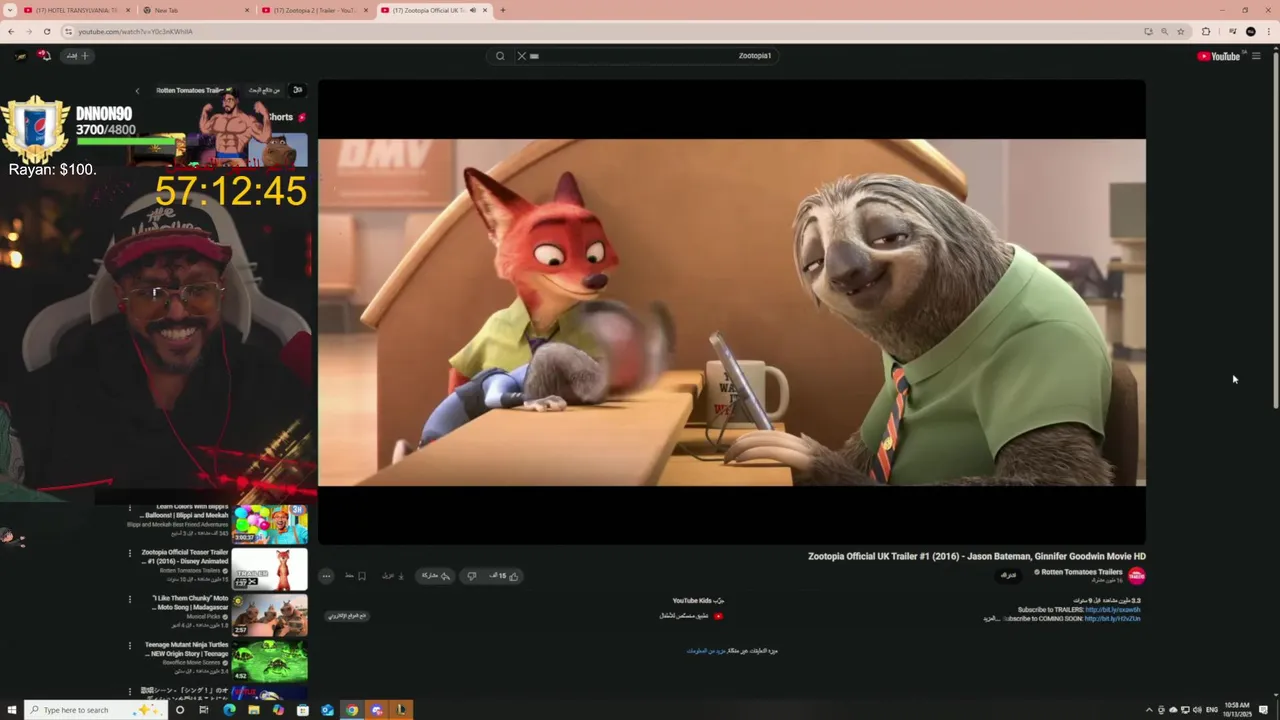Open the Blippi Learn Colors video thumbnail
1280x720 pixels.
[270, 523]
